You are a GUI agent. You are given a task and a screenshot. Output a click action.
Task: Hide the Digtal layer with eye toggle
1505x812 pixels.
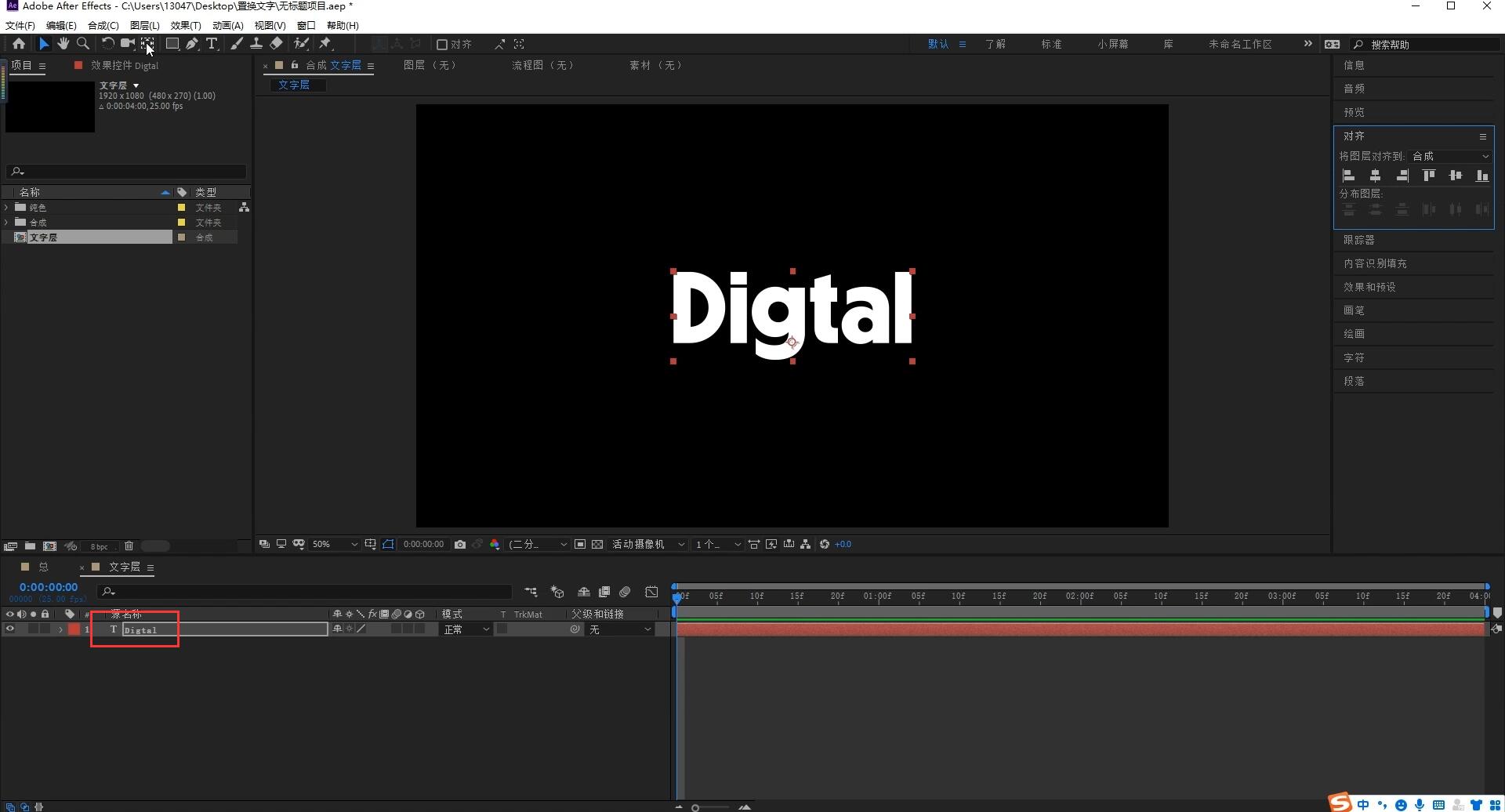10,629
